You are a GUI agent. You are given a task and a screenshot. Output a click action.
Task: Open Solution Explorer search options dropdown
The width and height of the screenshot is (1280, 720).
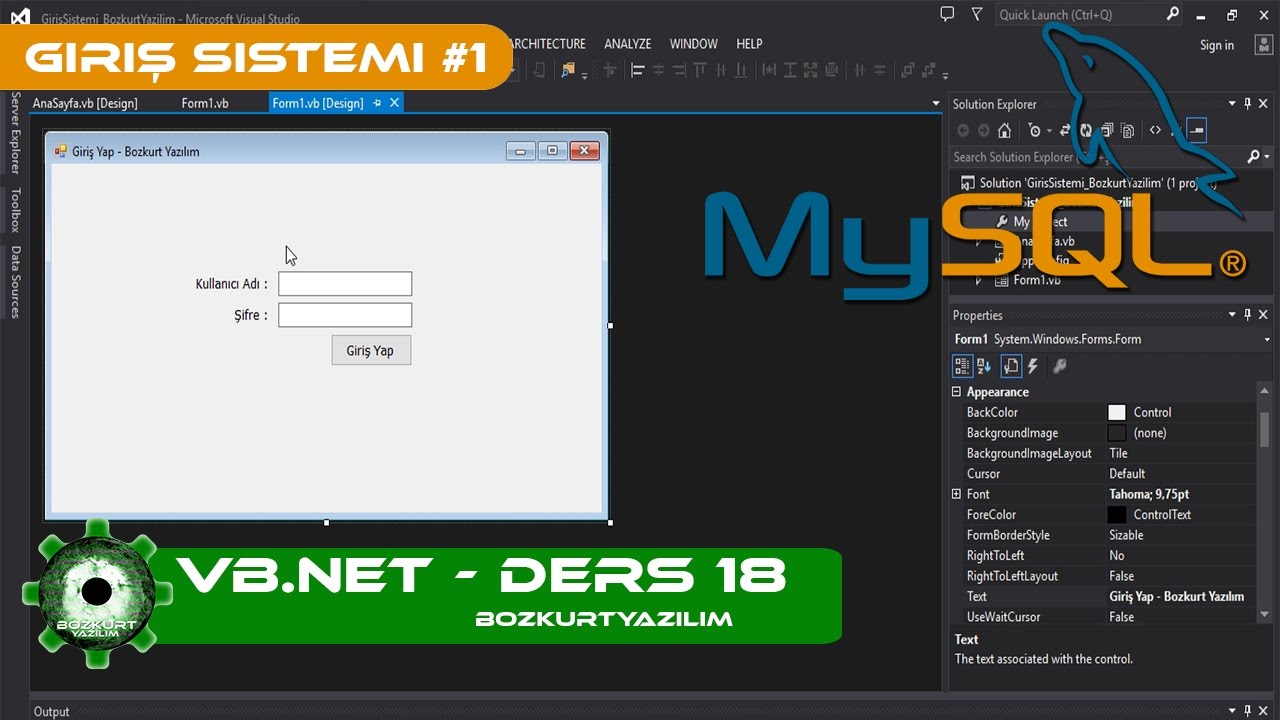1266,157
